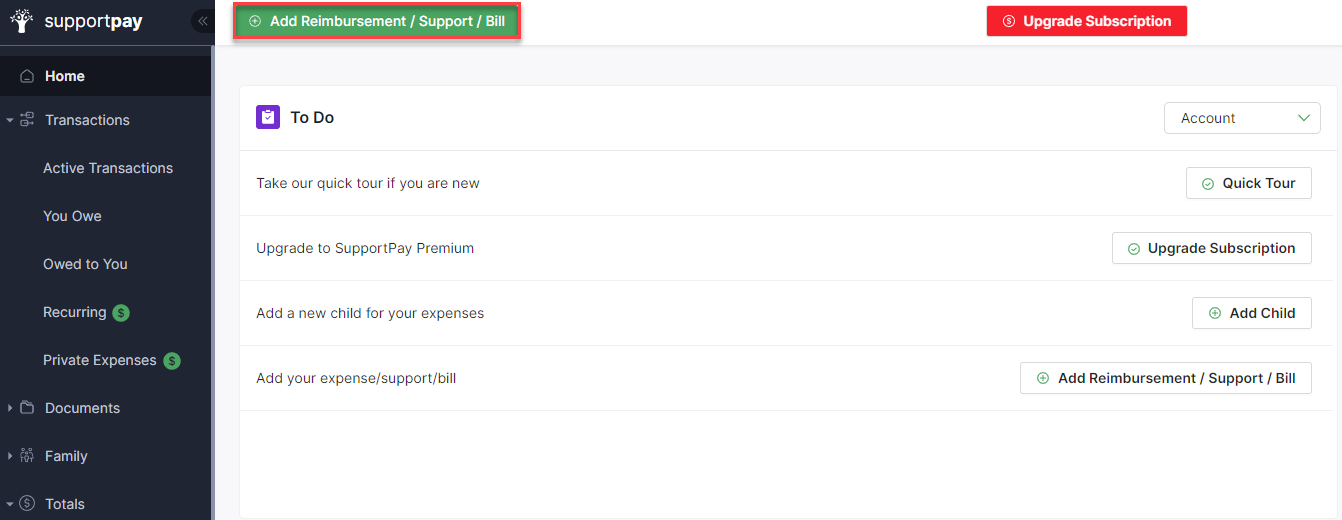This screenshot has width=1342, height=520.
Task: Click the purple To Do clipboard icon
Action: coord(267,118)
